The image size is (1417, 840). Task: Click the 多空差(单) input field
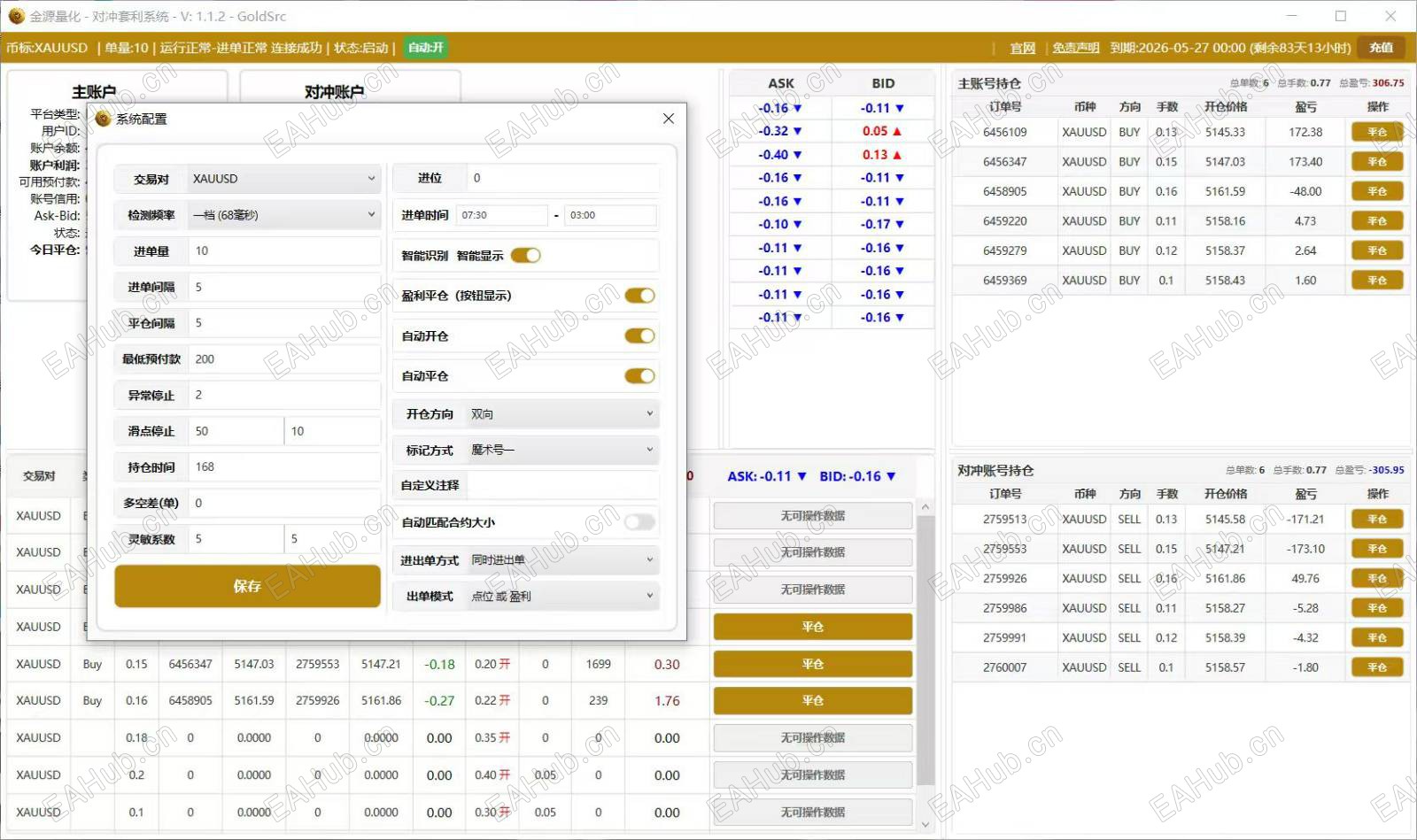pyautogui.click(x=284, y=503)
